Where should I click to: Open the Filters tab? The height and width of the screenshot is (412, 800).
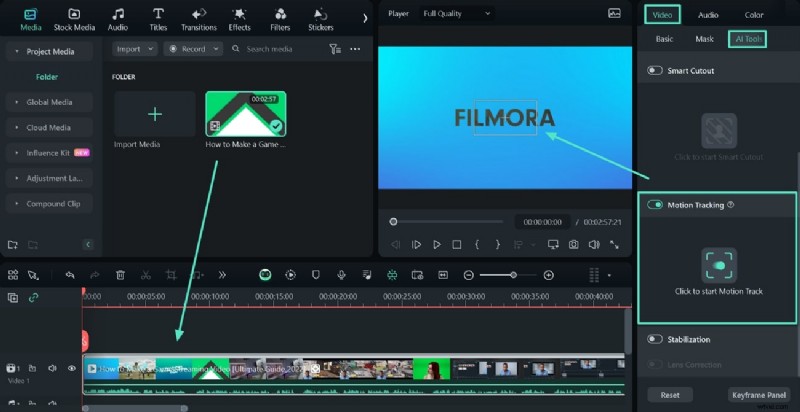click(280, 19)
